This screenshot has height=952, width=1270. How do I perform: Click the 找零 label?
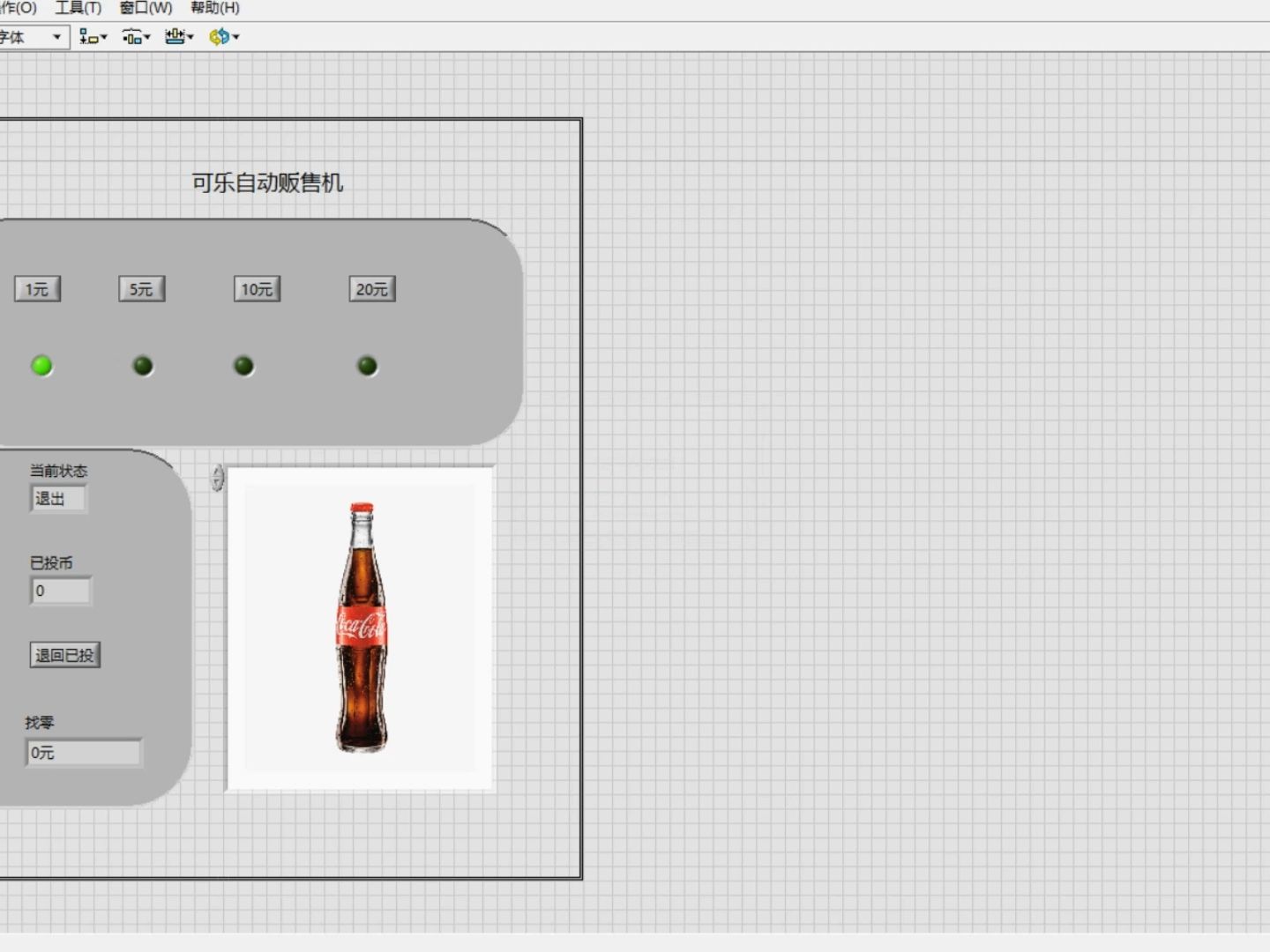coord(40,723)
